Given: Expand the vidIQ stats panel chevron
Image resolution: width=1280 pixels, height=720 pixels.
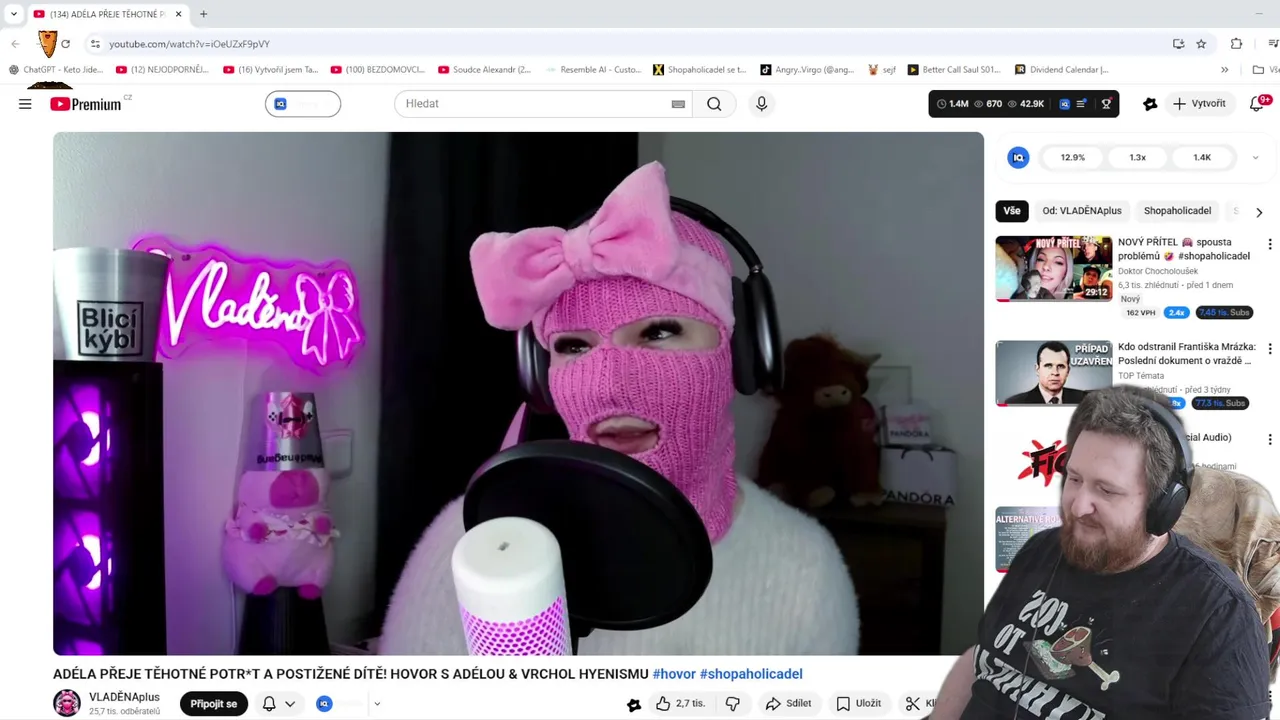Looking at the screenshot, I should (x=1255, y=158).
